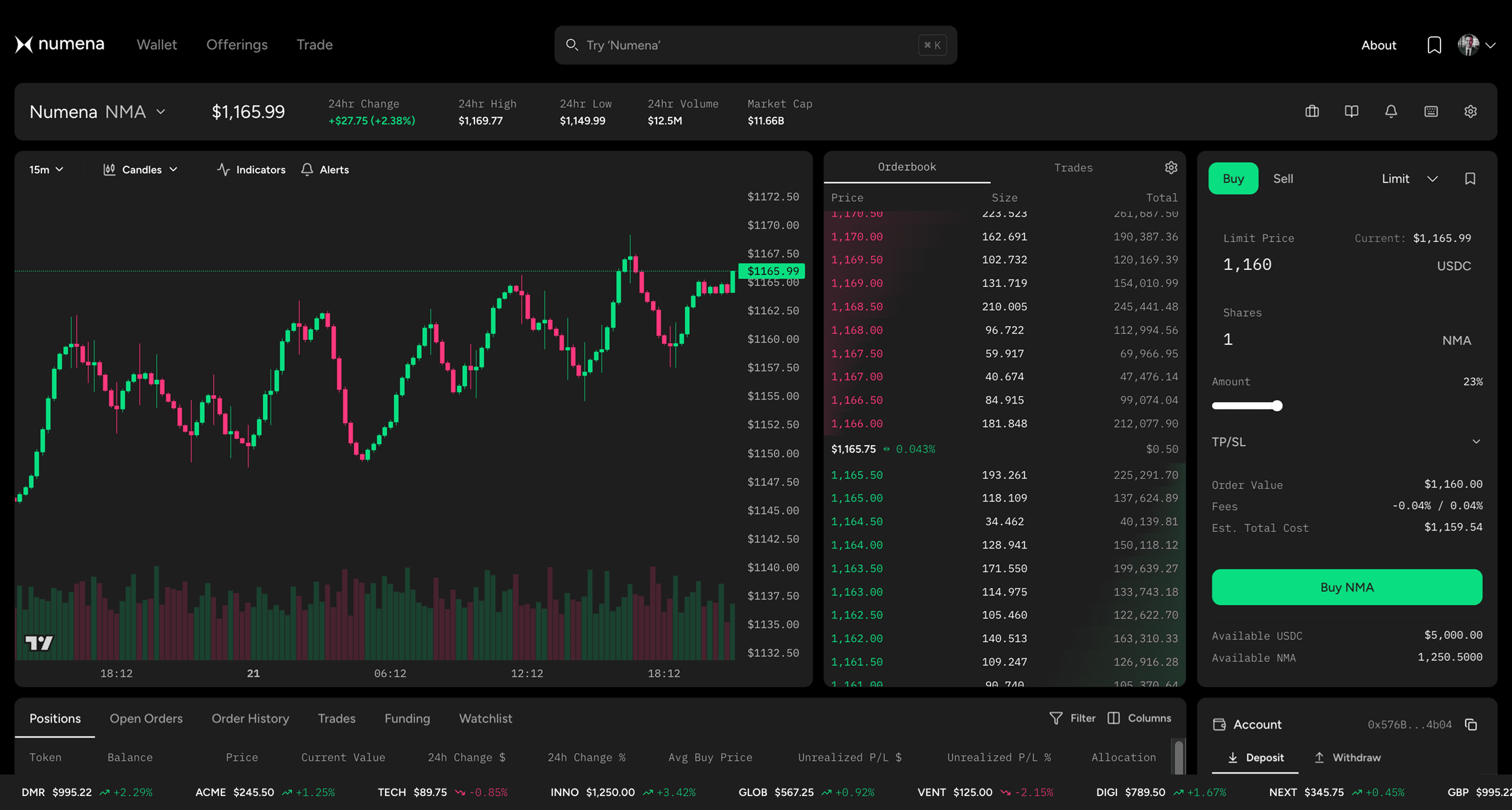This screenshot has height=810, width=1512.
Task: Bookmark the order panel with the flag icon
Action: coord(1470,178)
